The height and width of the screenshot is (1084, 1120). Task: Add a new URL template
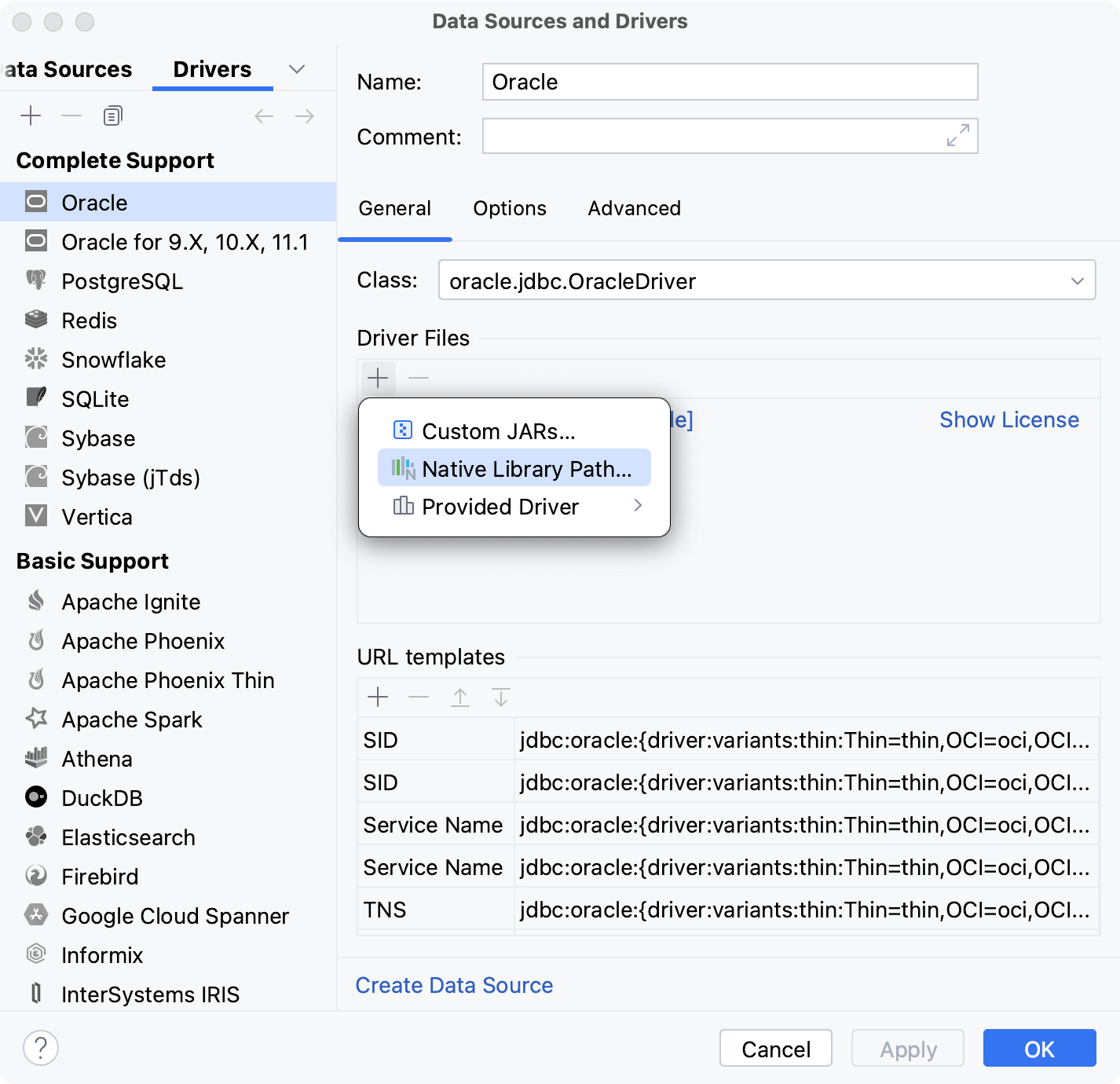pyautogui.click(x=378, y=697)
